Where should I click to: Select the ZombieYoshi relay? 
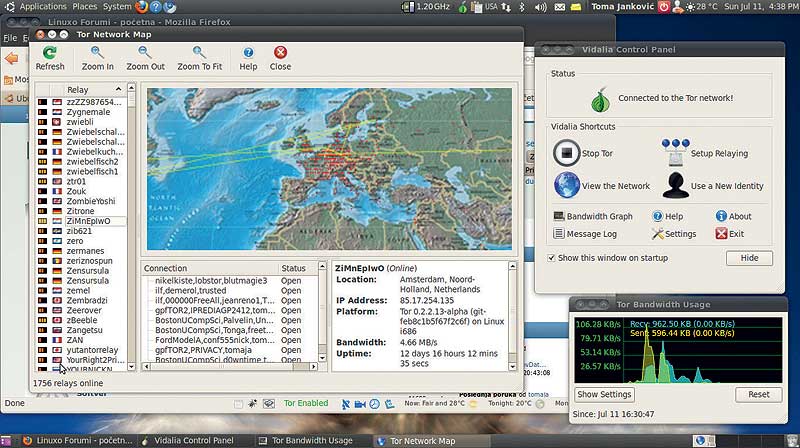click(91, 201)
